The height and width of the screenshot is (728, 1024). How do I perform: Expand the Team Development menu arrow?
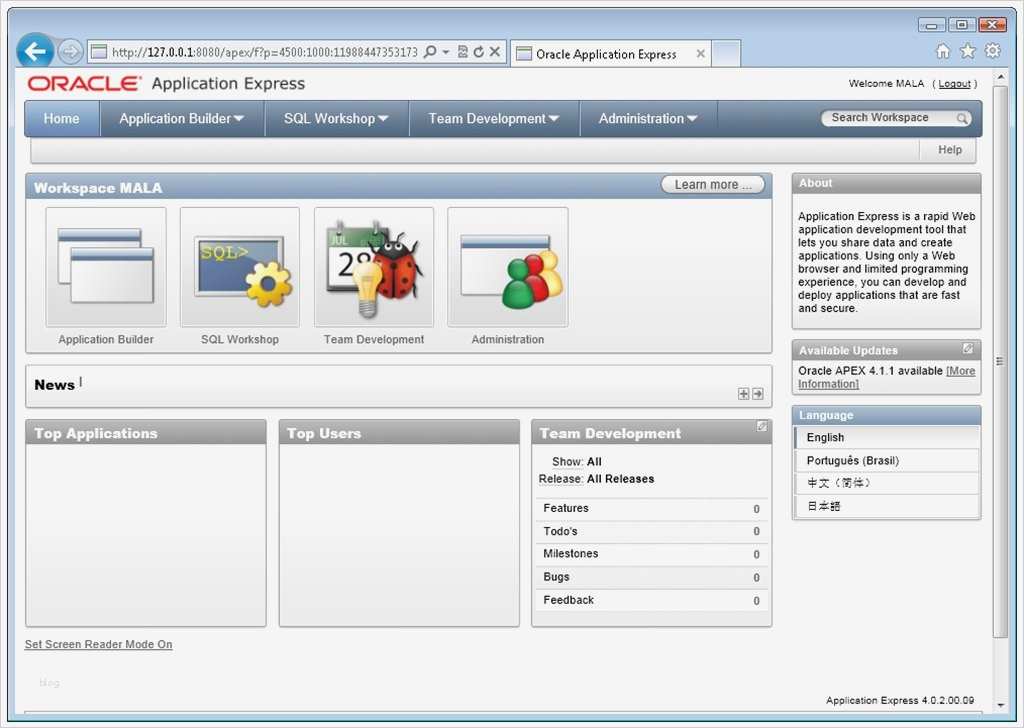tap(554, 119)
